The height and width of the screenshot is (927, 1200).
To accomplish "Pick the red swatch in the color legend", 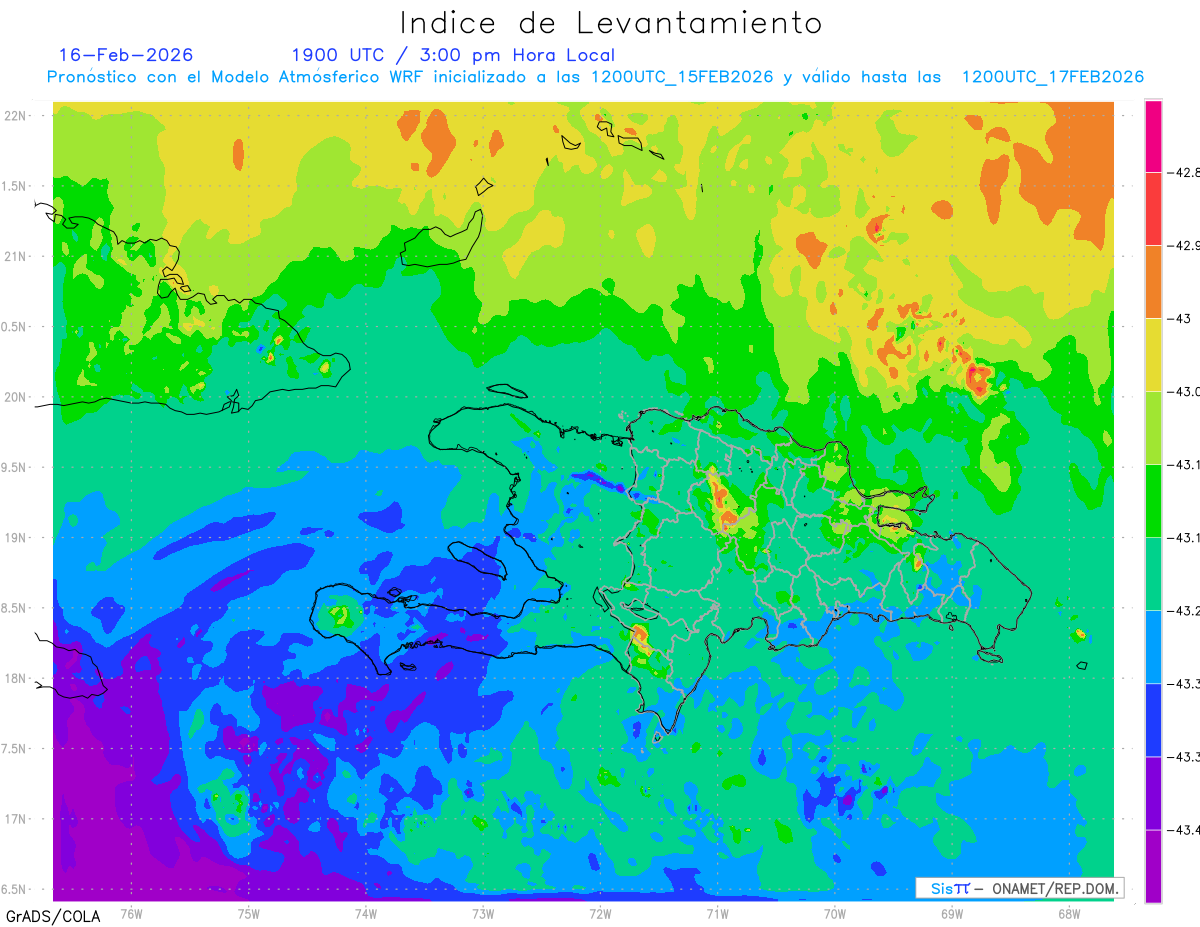I will (x=1153, y=208).
